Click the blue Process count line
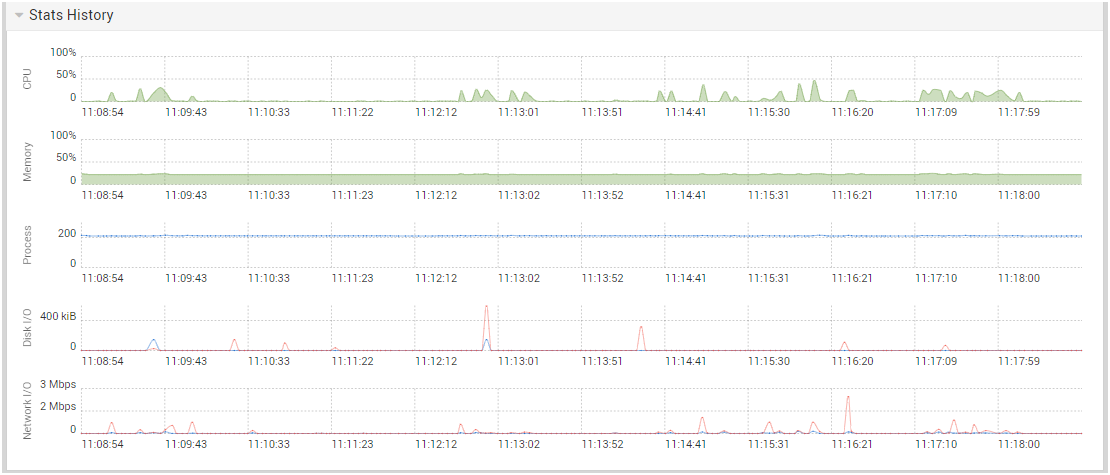Viewport: 1110px width, 475px height. pyautogui.click(x=581, y=236)
